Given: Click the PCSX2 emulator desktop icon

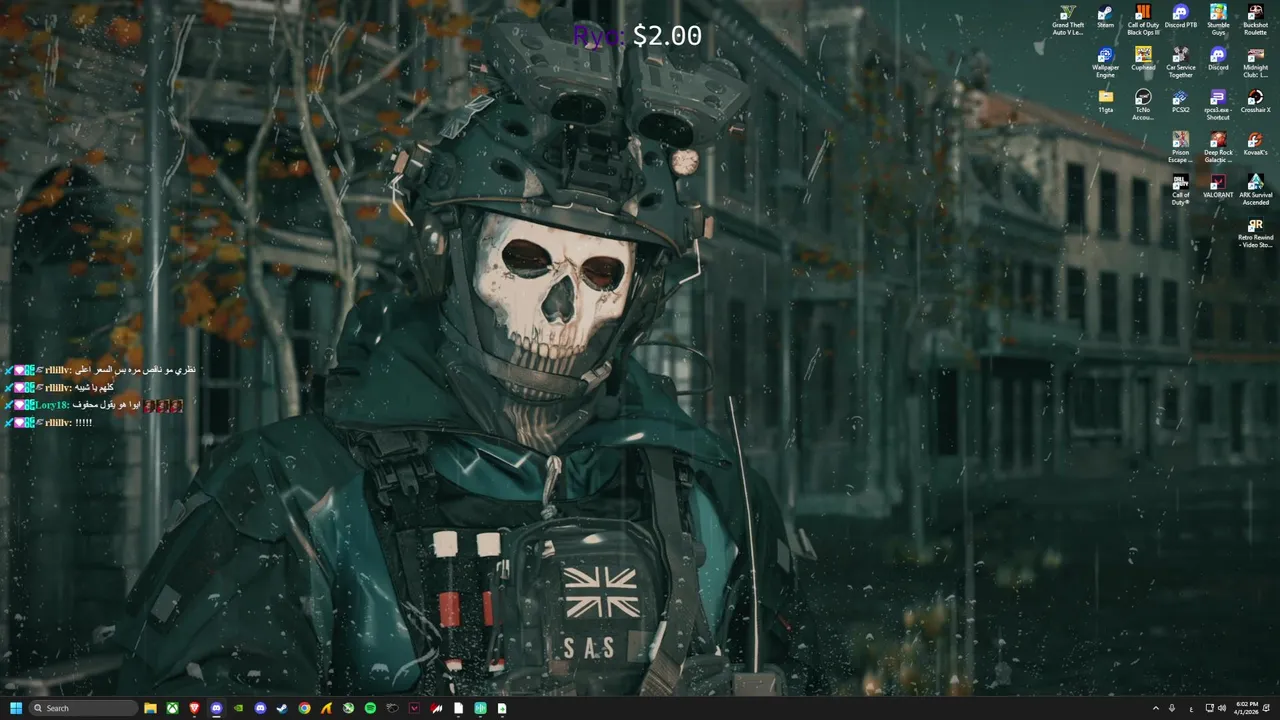Looking at the screenshot, I should [x=1180, y=101].
